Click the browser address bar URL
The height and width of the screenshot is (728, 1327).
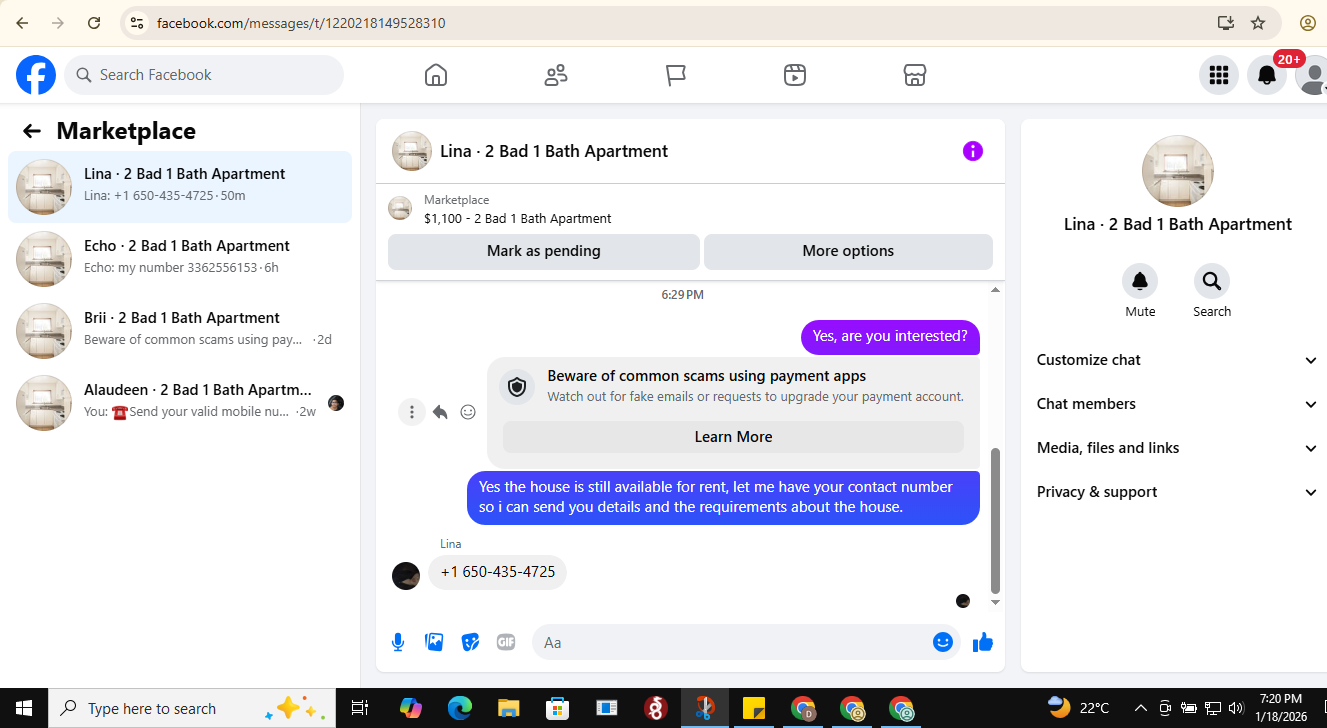pos(301,22)
